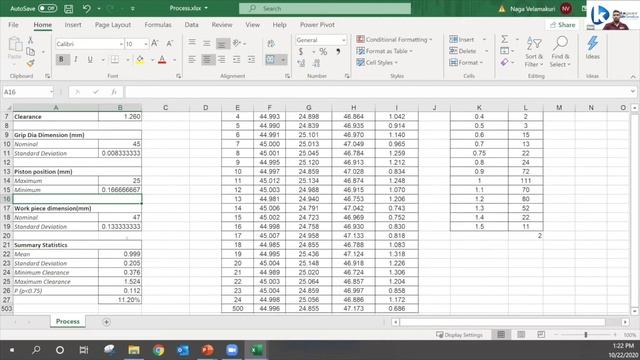Click Display Settings in status bar
The image size is (640, 360).
tap(460, 335)
